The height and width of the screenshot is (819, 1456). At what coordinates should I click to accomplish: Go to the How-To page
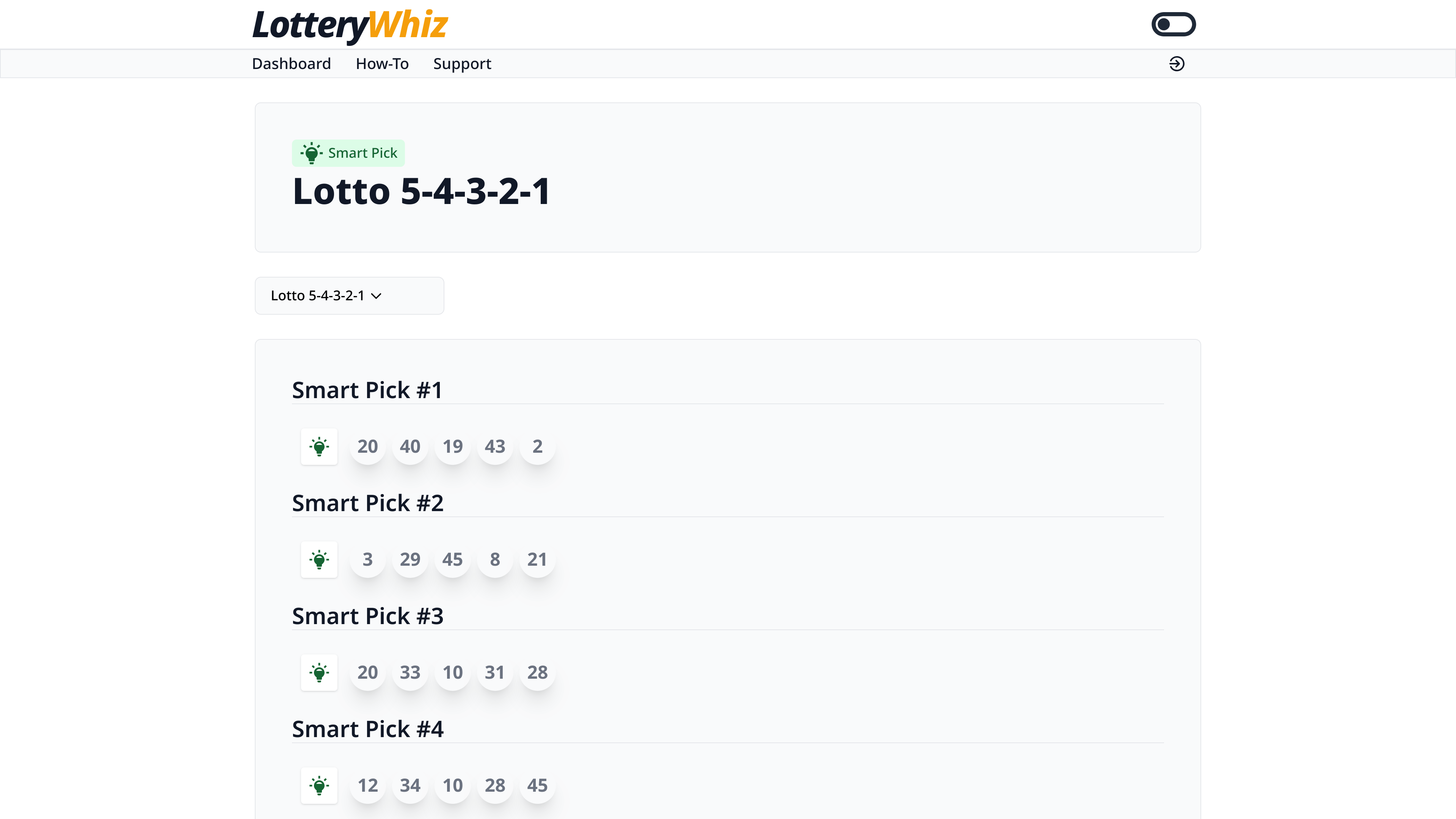point(382,64)
